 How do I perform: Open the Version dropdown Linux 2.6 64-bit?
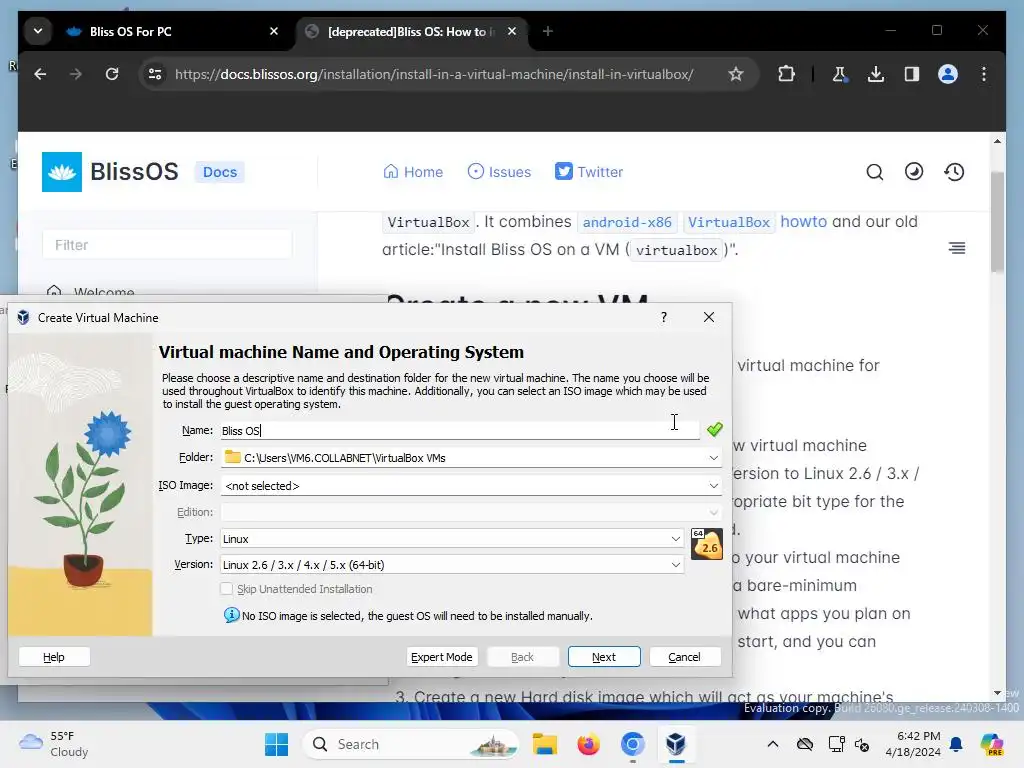click(x=452, y=565)
